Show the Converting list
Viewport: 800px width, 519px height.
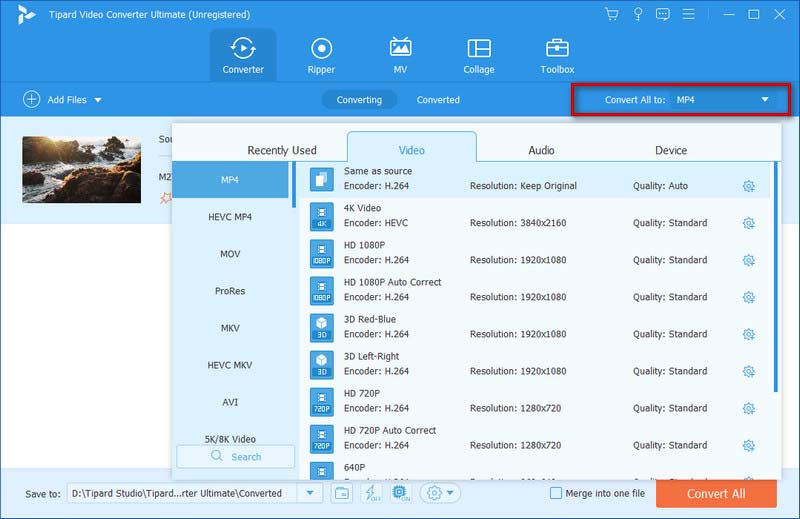359,100
